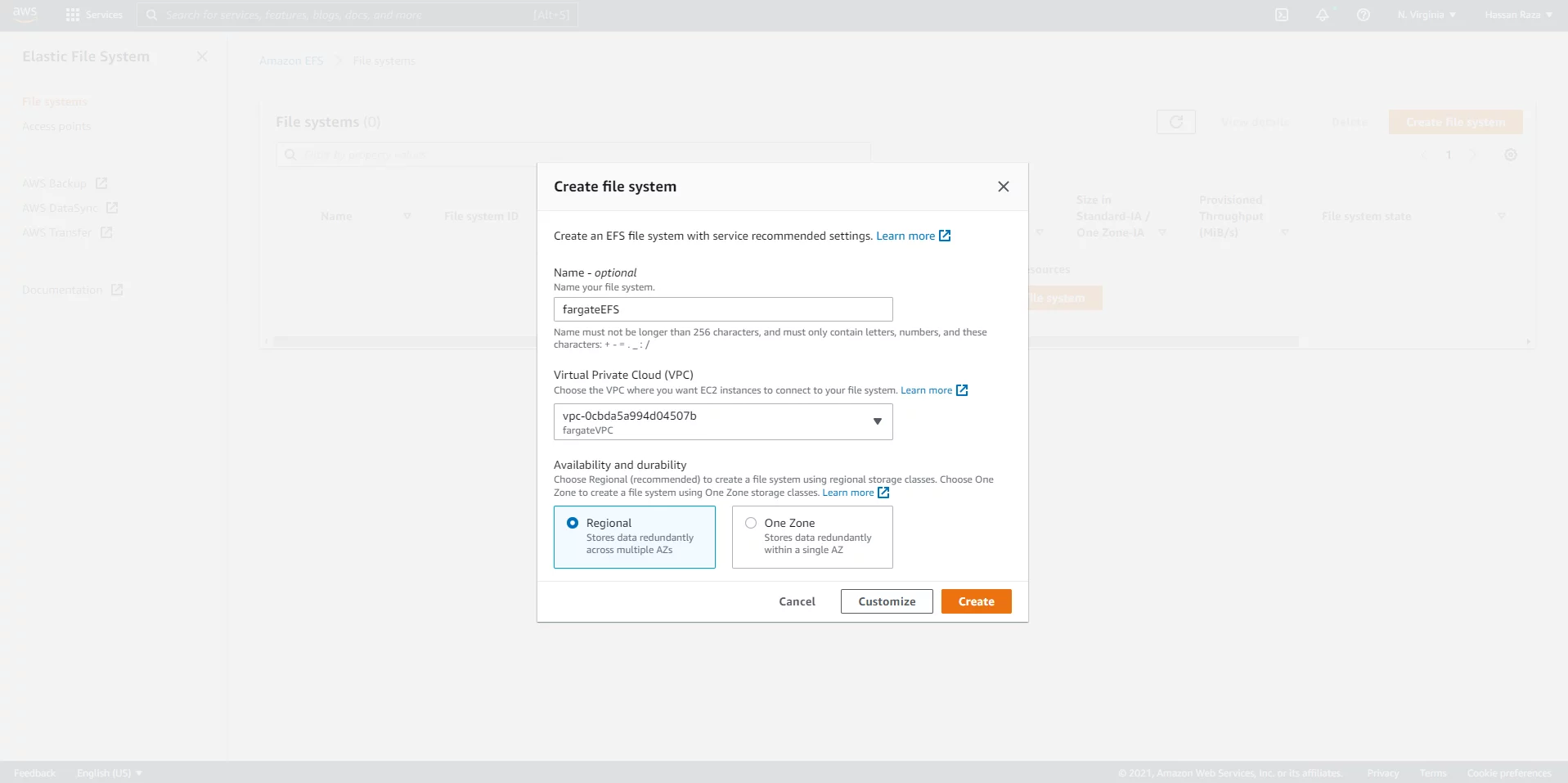Open the Hassan Raza account menu
The width and height of the screenshot is (1568, 783).
pyautogui.click(x=1518, y=15)
